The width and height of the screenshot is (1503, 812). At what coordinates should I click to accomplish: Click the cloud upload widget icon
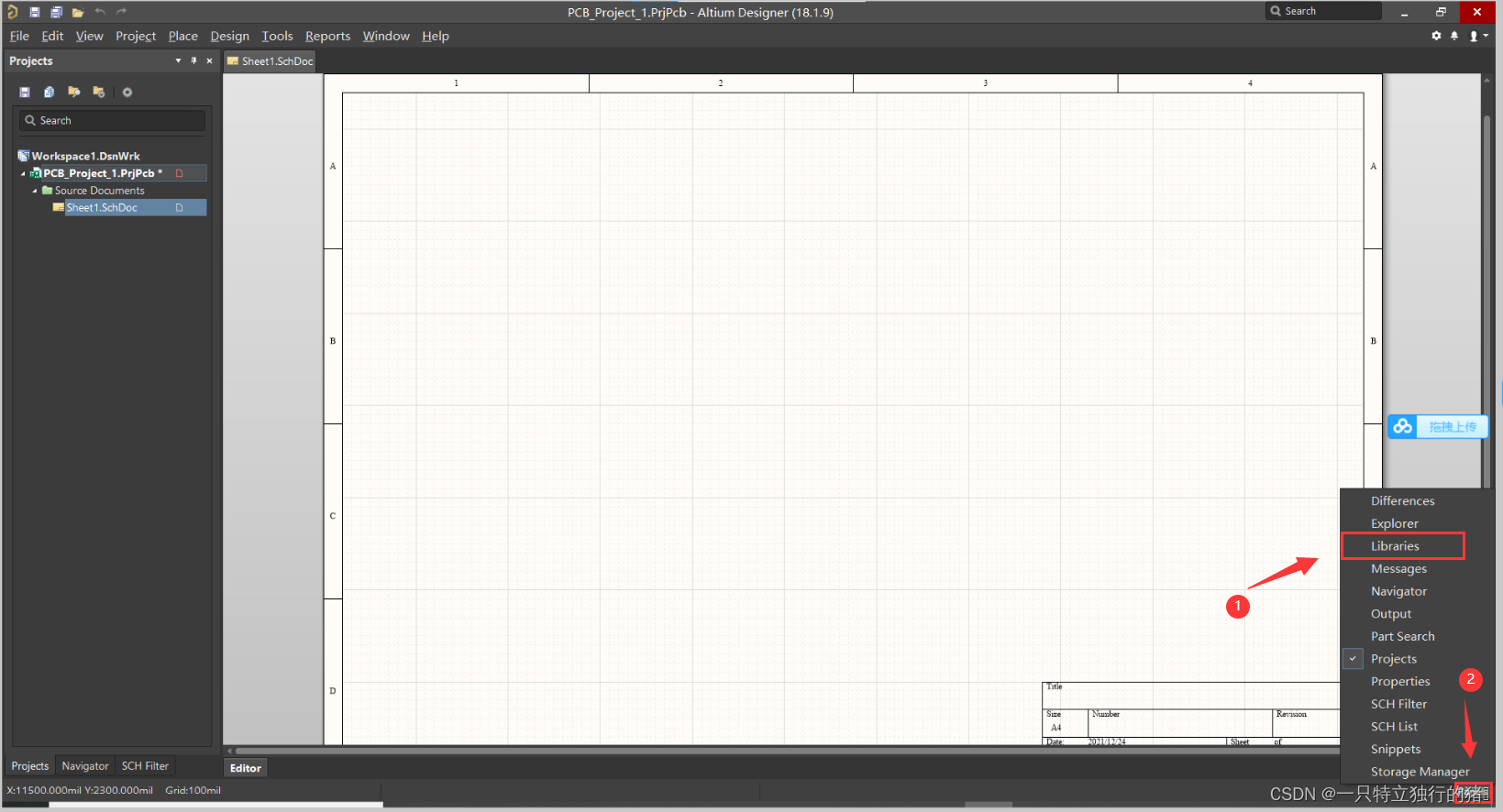(1402, 426)
